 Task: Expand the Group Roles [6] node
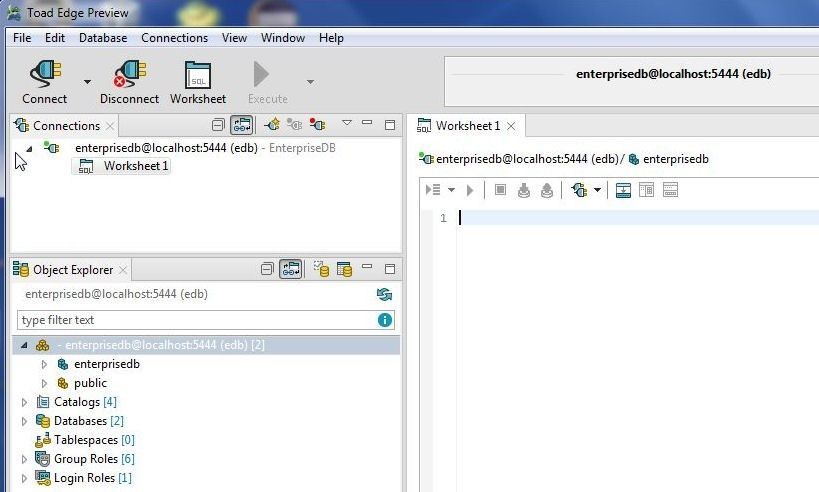pos(25,459)
